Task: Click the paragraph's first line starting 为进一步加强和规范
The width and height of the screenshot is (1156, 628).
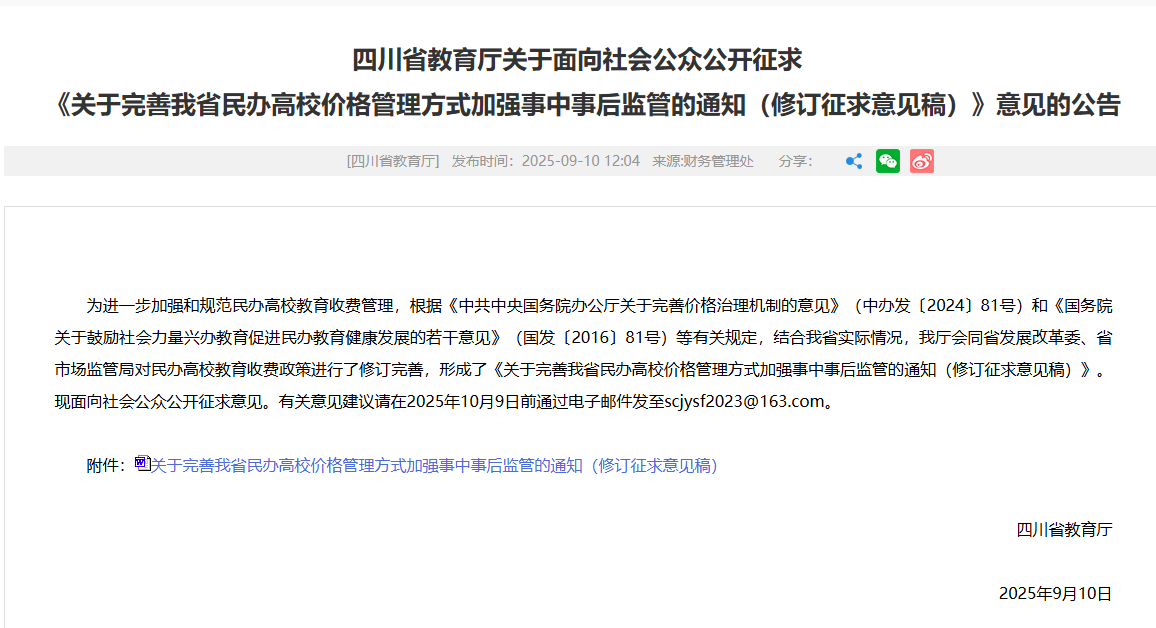Action: 599,306
